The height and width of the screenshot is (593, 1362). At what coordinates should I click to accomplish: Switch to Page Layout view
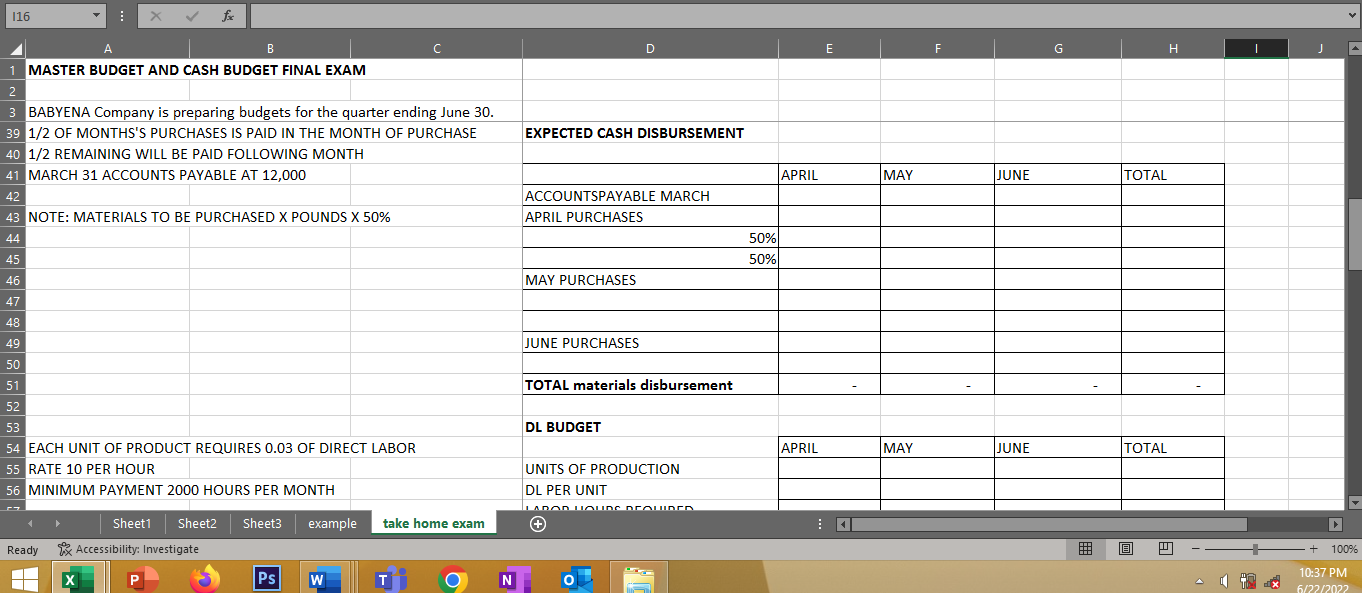pyautogui.click(x=1126, y=548)
